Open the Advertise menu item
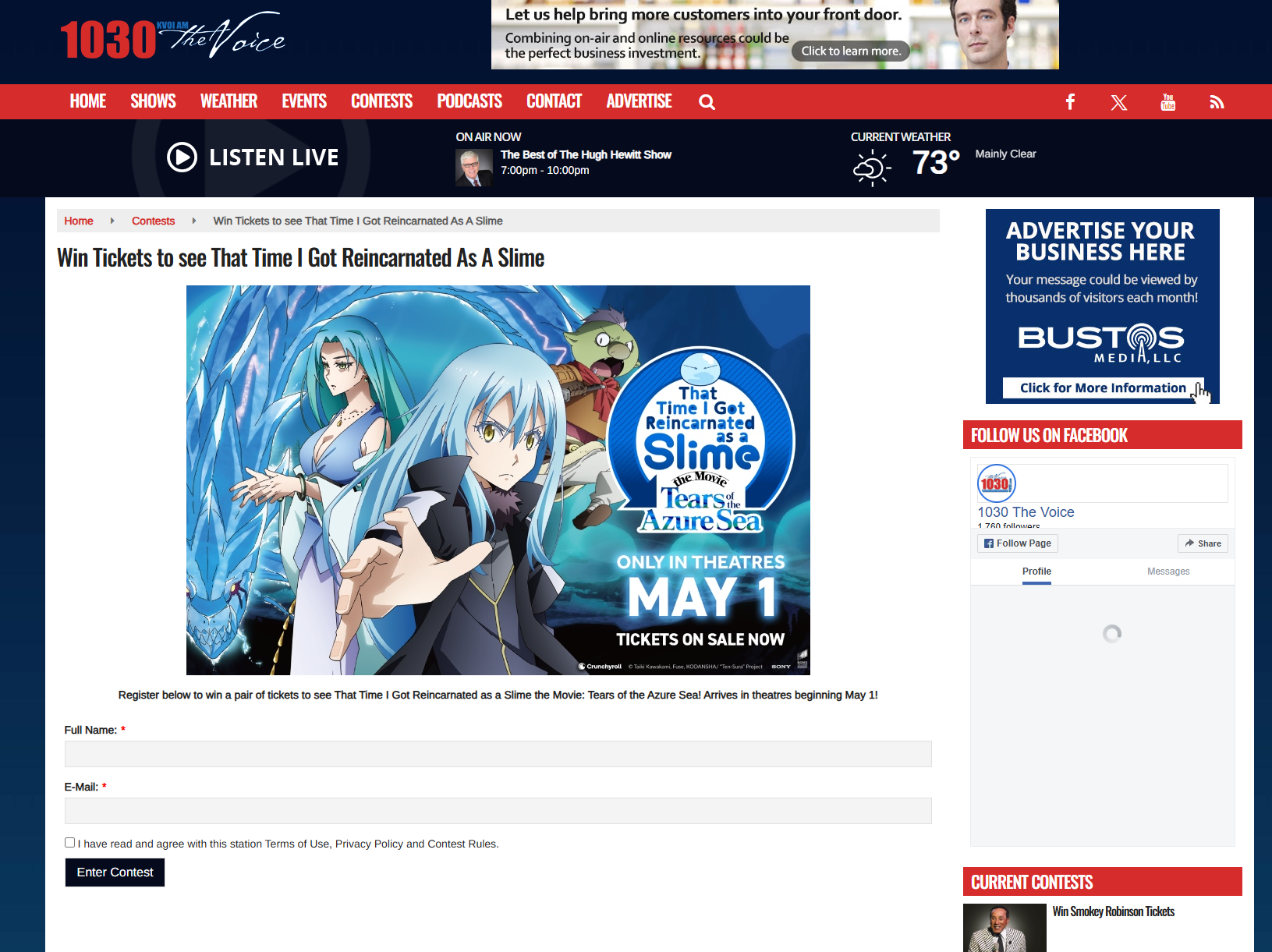Screen dimensions: 1272x952 point(639,101)
